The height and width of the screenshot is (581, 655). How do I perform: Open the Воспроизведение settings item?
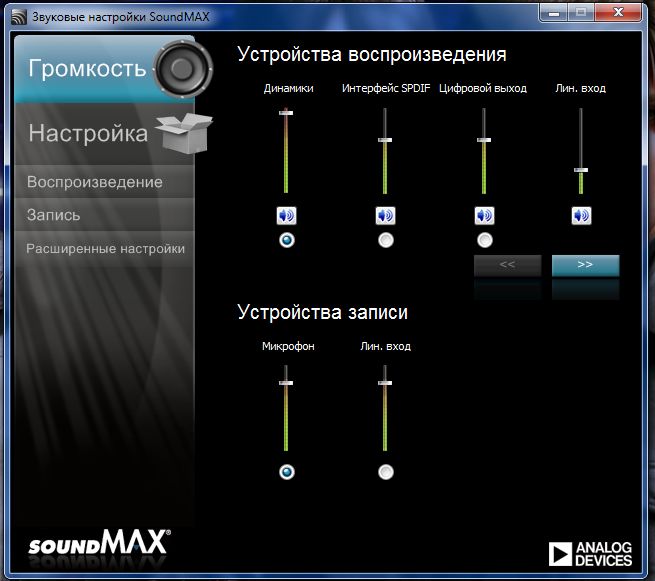click(104, 182)
